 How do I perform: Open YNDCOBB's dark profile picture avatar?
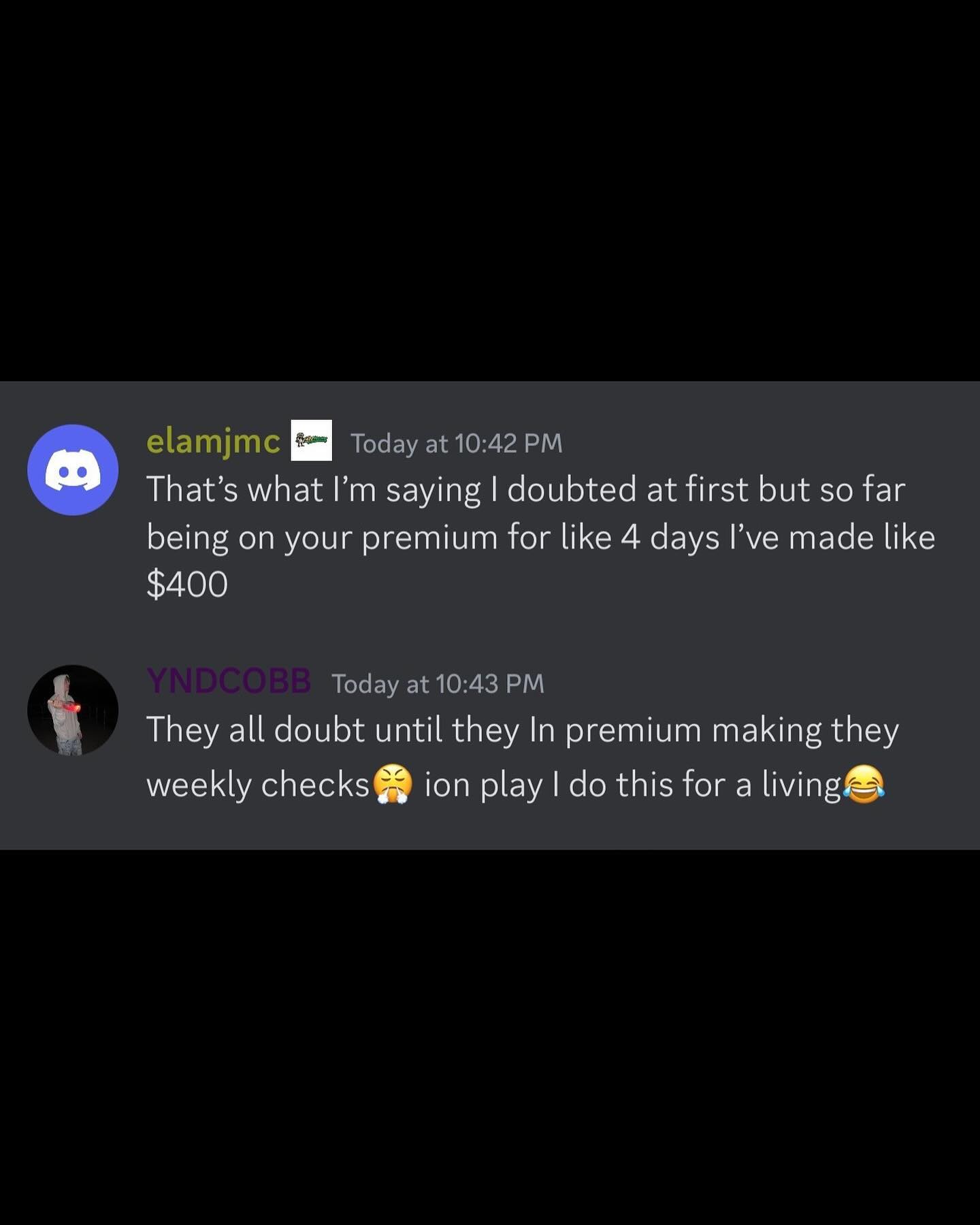(x=73, y=710)
